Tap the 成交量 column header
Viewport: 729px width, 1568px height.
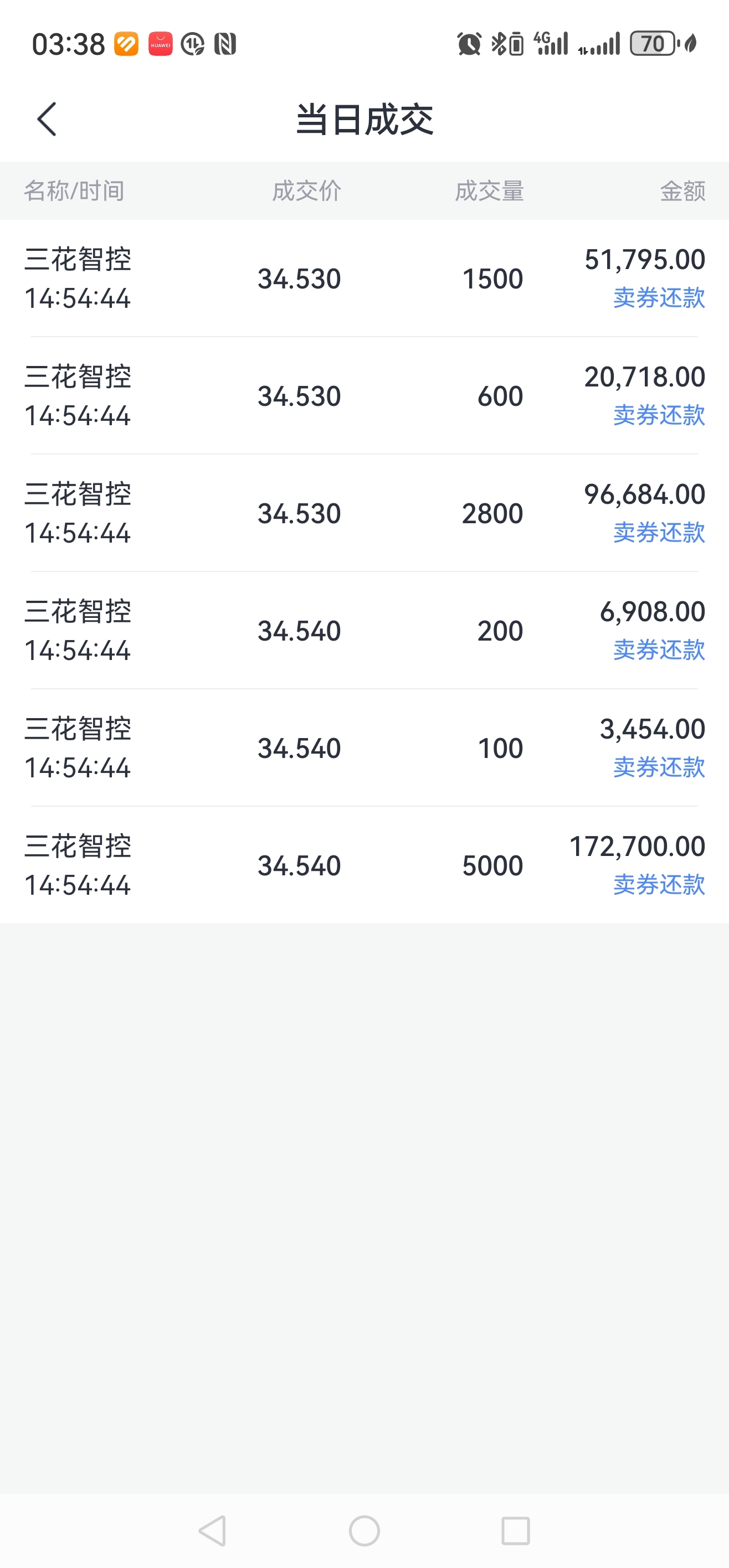click(x=489, y=190)
